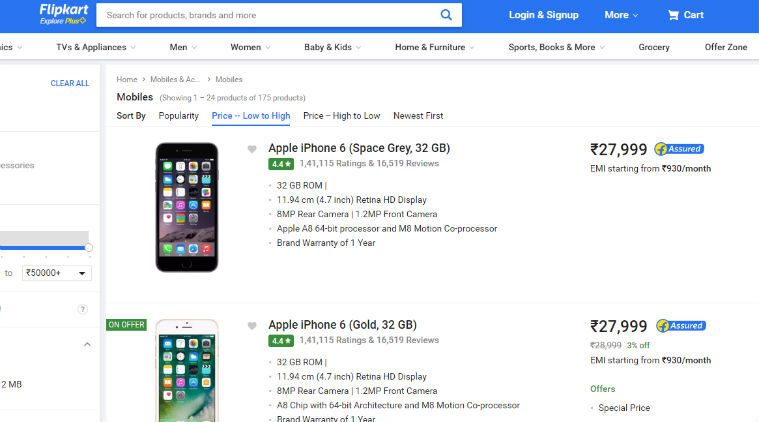This screenshot has width=759, height=422.
Task: Click the Flipkart logo
Action: pos(63,10)
